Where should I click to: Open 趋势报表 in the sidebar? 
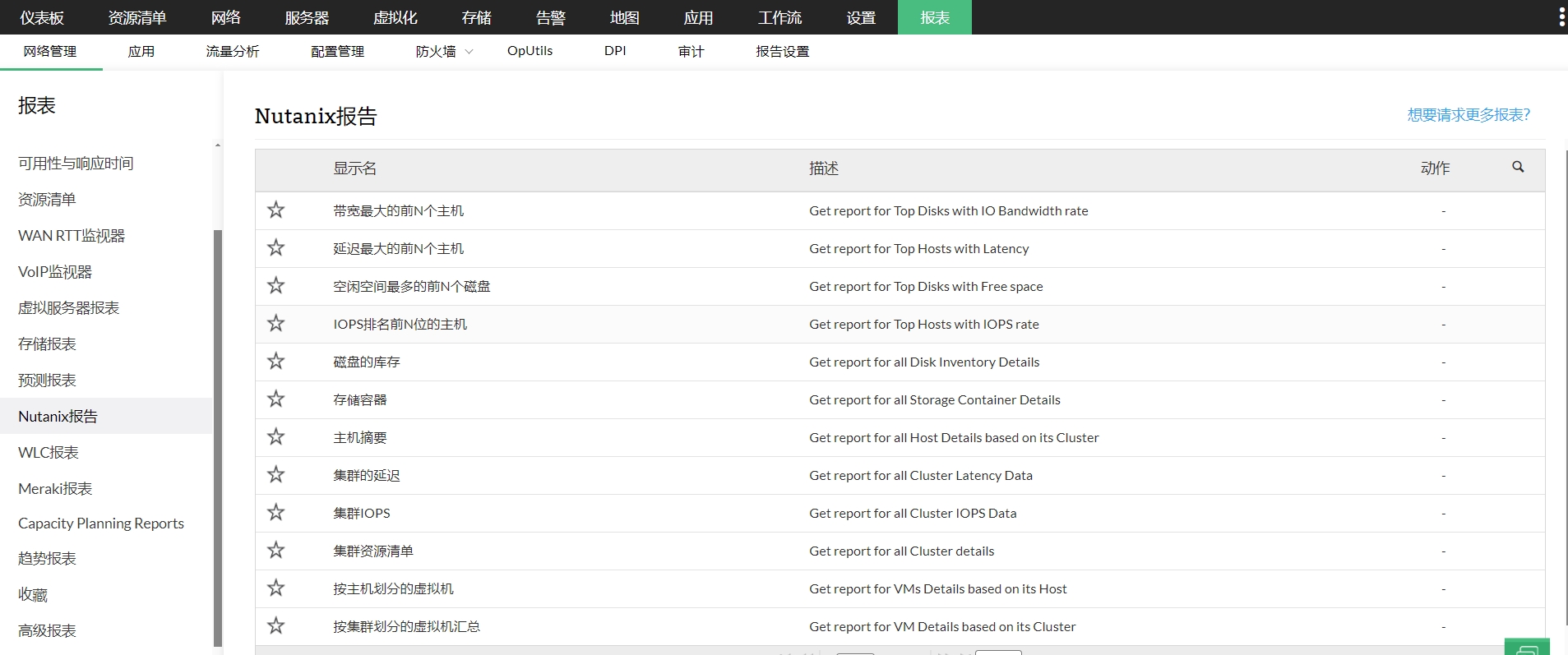coord(47,558)
